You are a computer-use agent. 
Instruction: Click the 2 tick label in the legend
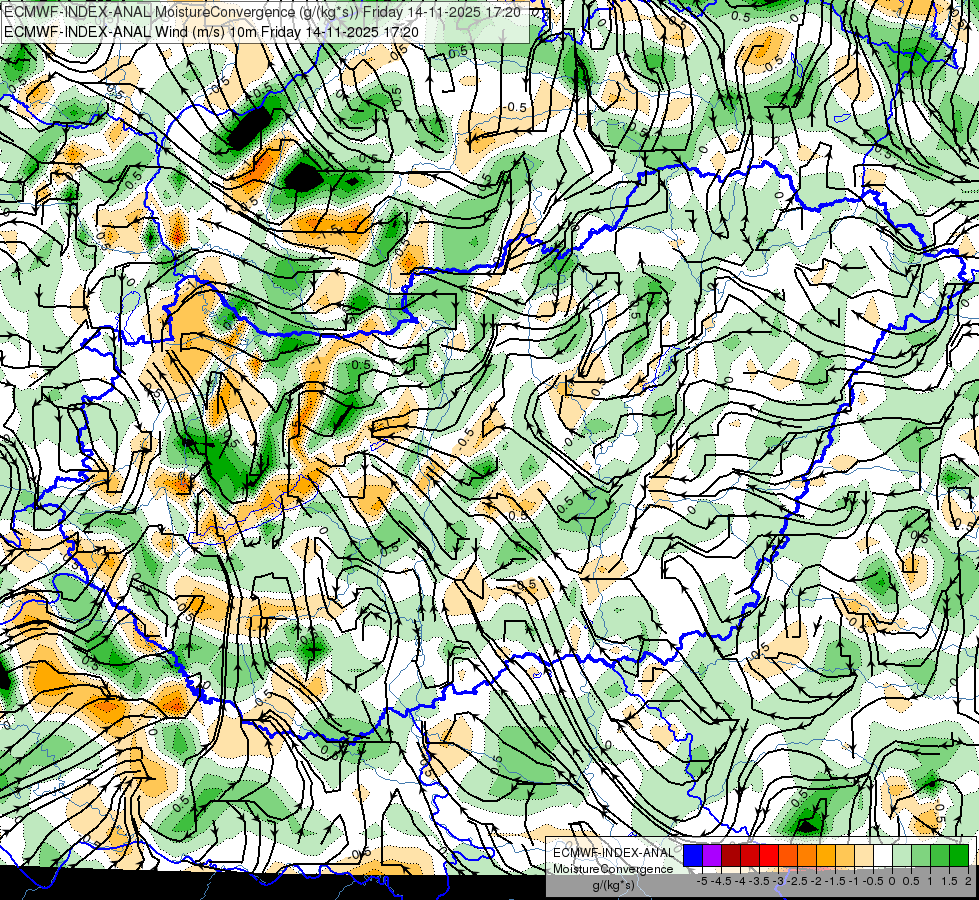[968, 881]
